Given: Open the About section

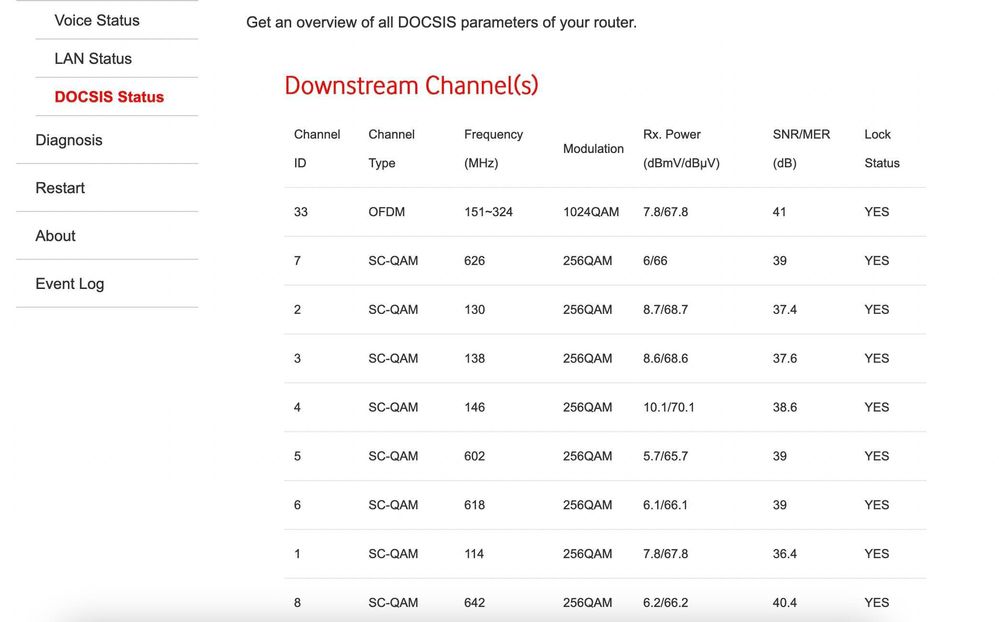Looking at the screenshot, I should click(55, 236).
